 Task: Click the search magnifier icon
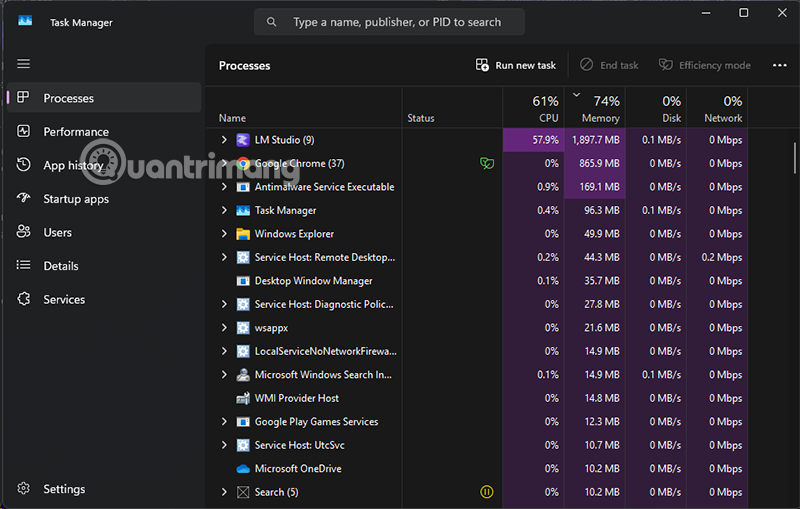[x=271, y=22]
